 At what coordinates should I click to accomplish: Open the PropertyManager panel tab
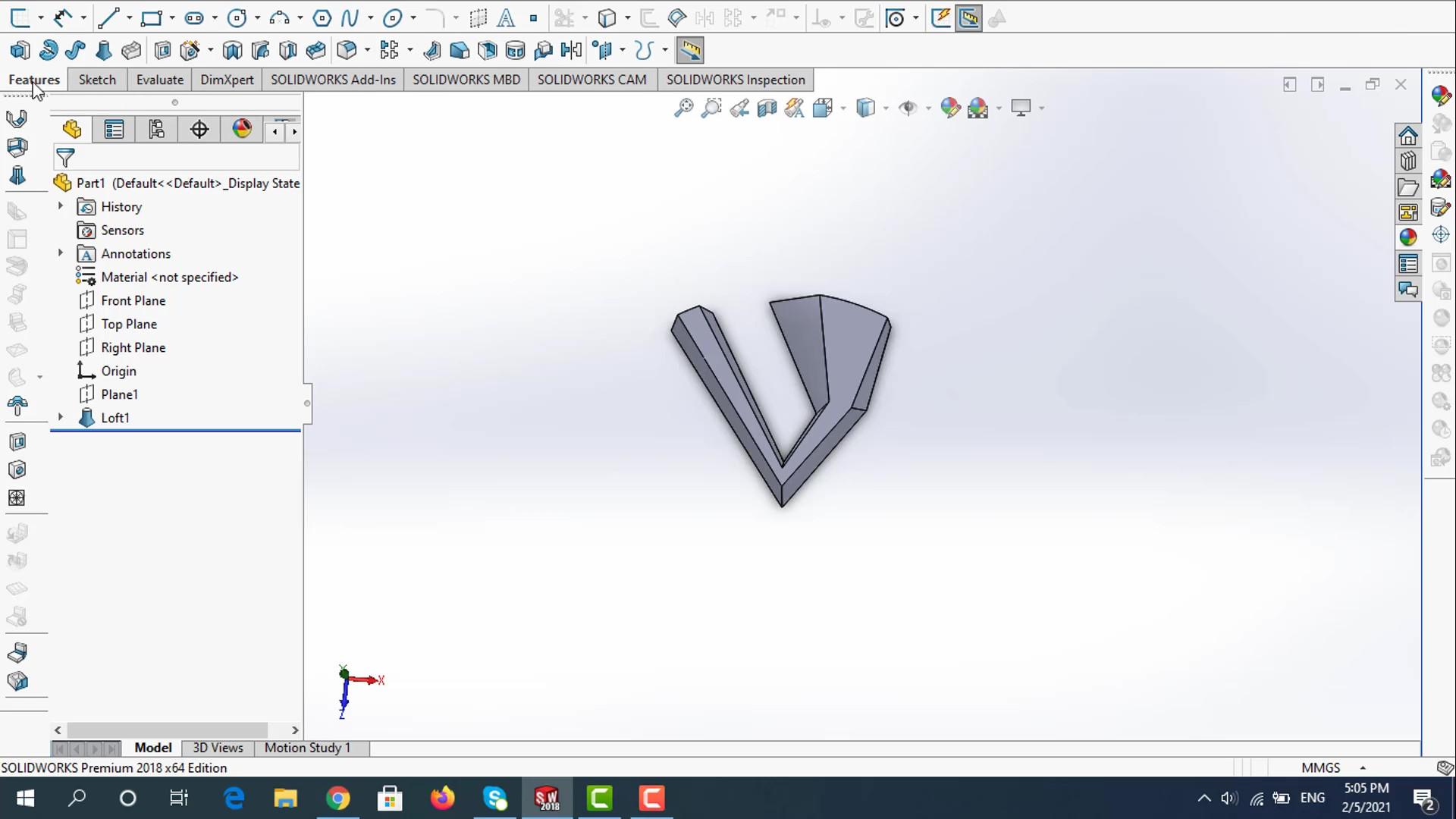[114, 130]
